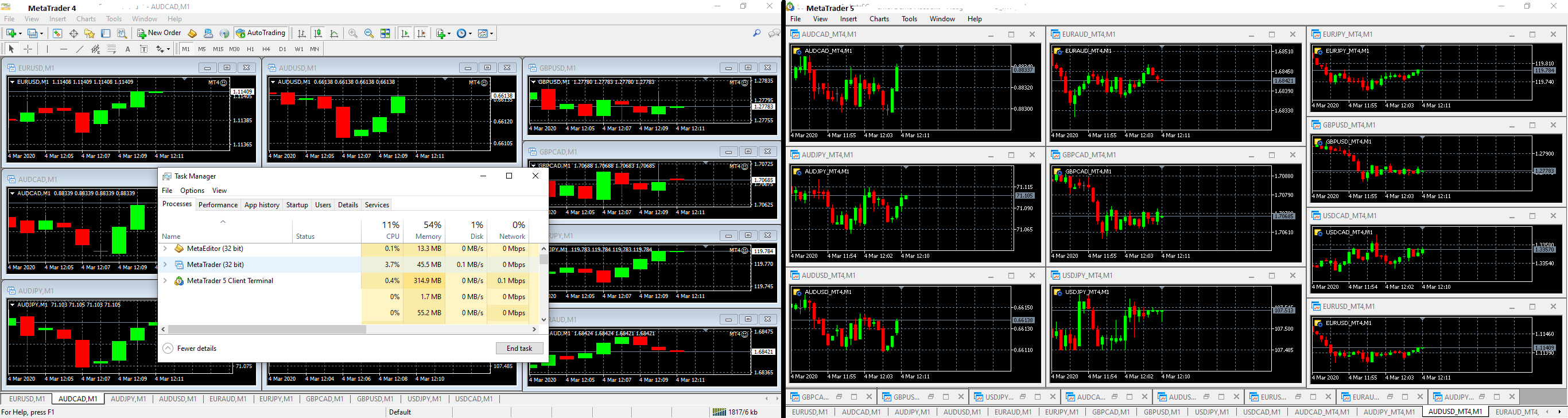This screenshot has width=1568, height=418.
Task: Click New Order button in MT4
Action: tap(160, 33)
